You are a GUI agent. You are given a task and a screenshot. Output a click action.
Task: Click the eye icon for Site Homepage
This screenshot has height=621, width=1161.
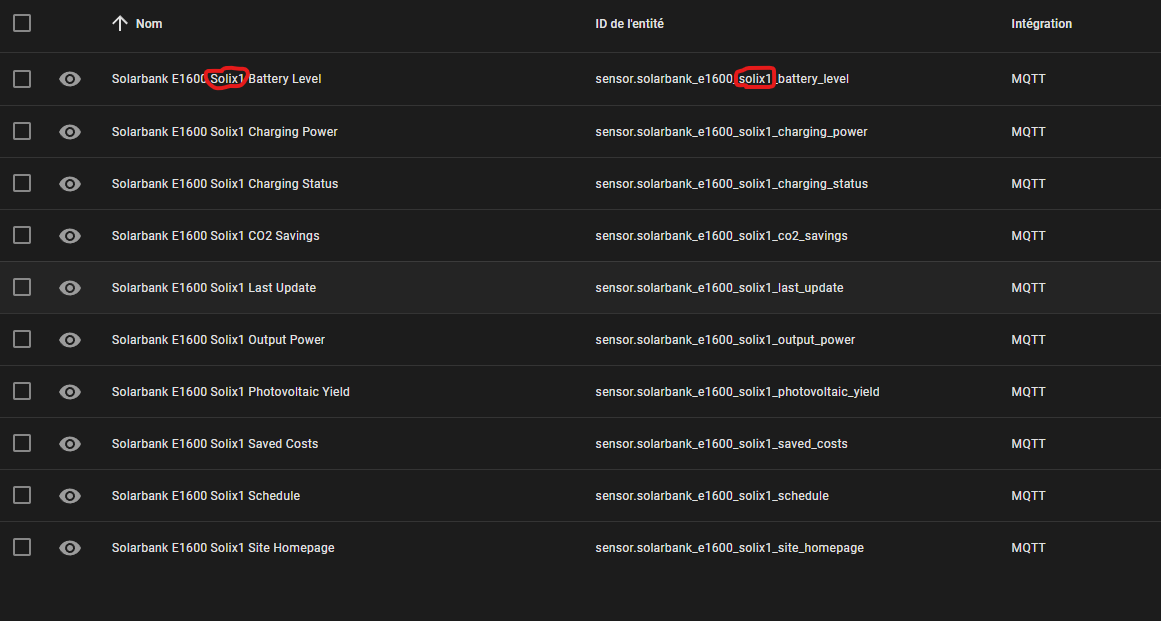tap(70, 548)
